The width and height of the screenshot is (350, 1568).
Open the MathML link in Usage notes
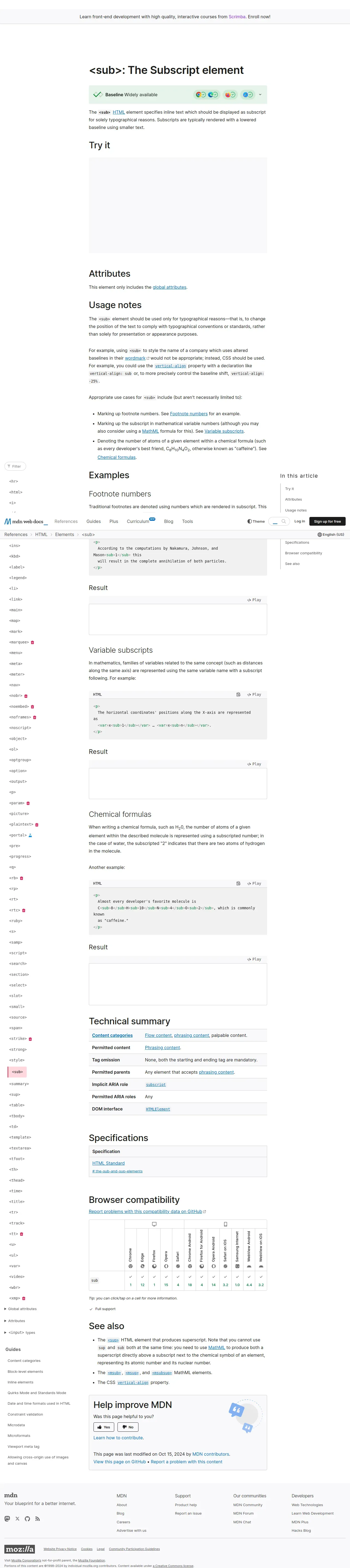(x=150, y=431)
